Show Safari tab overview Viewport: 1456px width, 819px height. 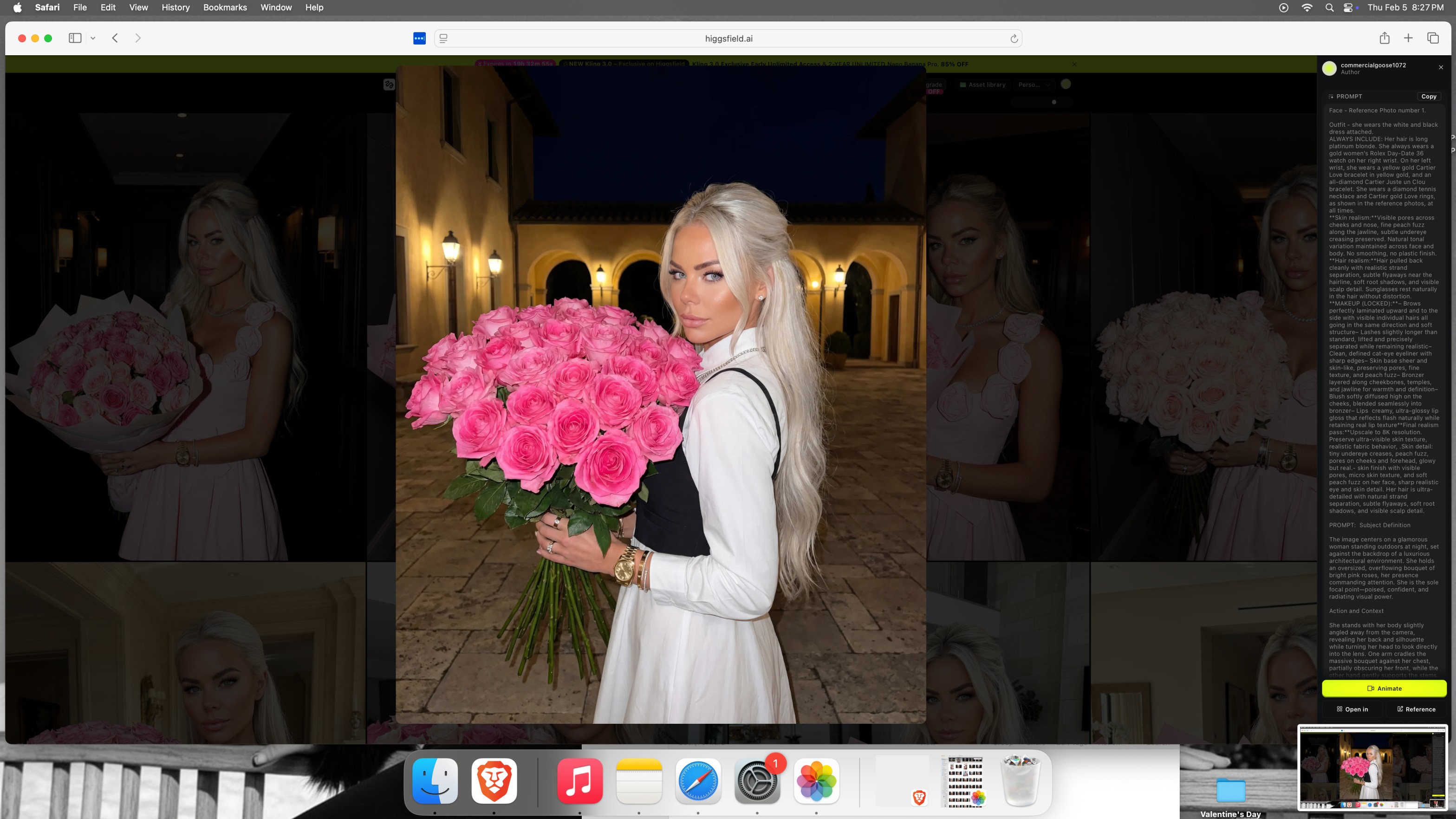click(x=1433, y=39)
